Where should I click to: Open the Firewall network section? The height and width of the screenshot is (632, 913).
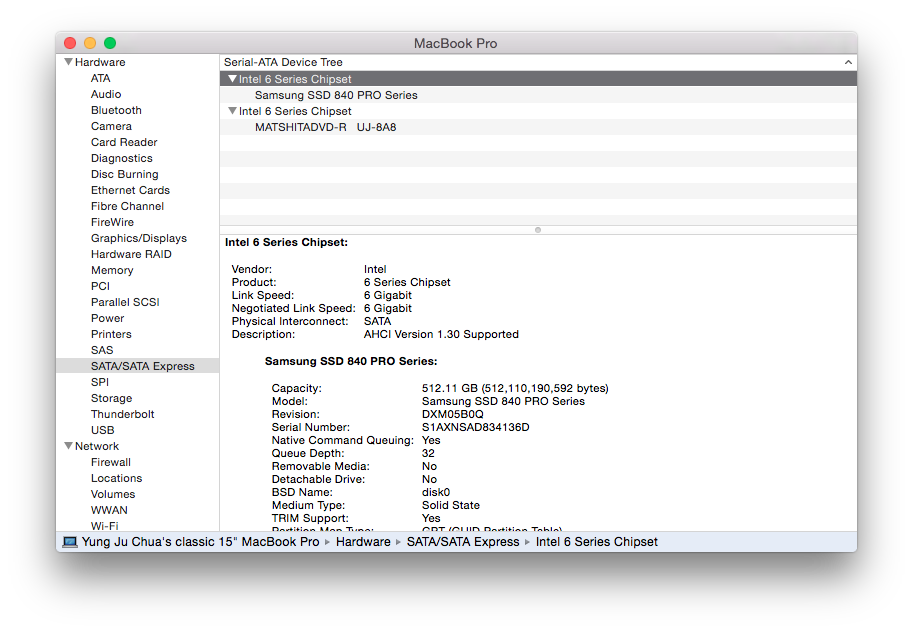(111, 462)
